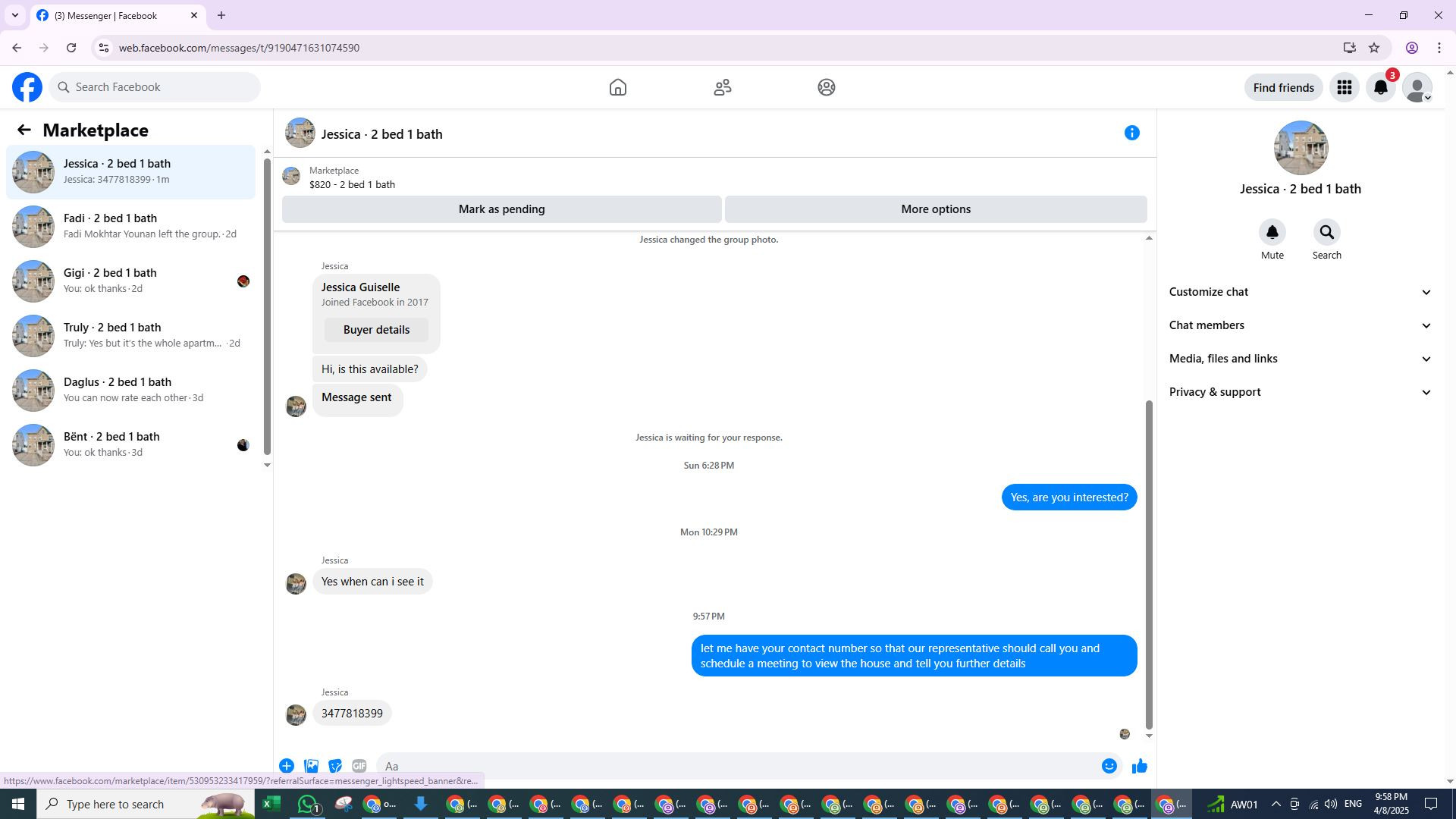The image size is (1456, 819).
Task: Click the Mark as pending button
Action: pyautogui.click(x=501, y=209)
